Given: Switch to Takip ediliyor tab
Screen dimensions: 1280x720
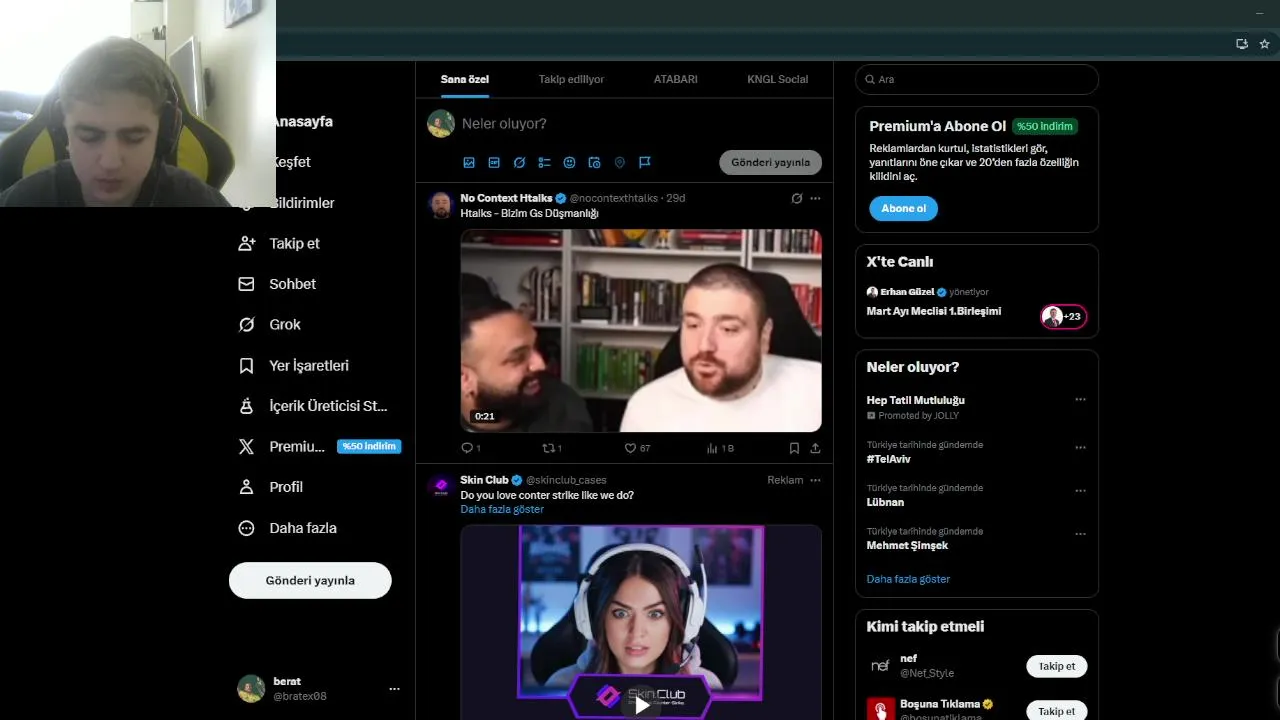Looking at the screenshot, I should click(x=571, y=79).
